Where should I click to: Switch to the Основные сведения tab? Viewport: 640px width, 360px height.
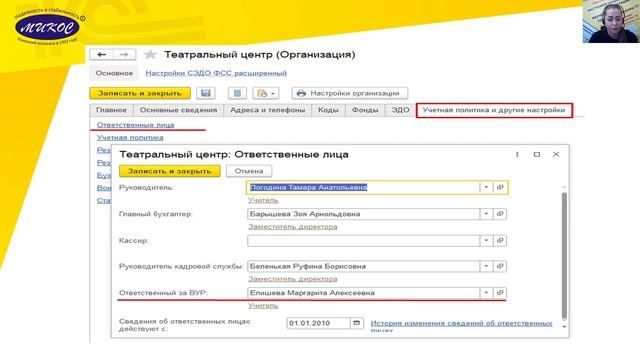click(178, 110)
